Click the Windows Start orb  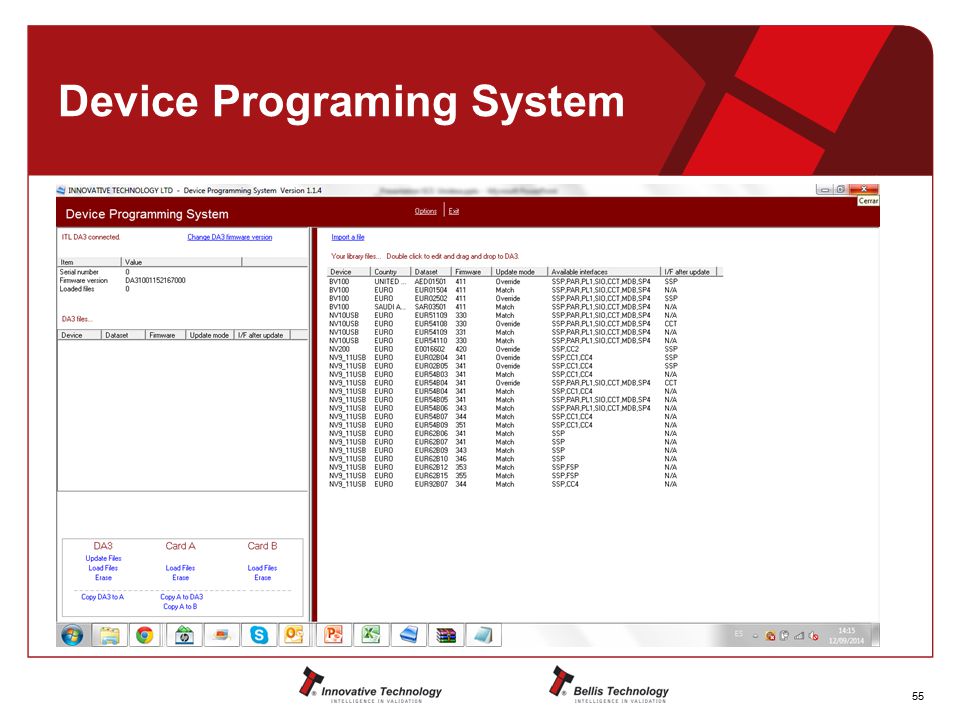point(72,636)
